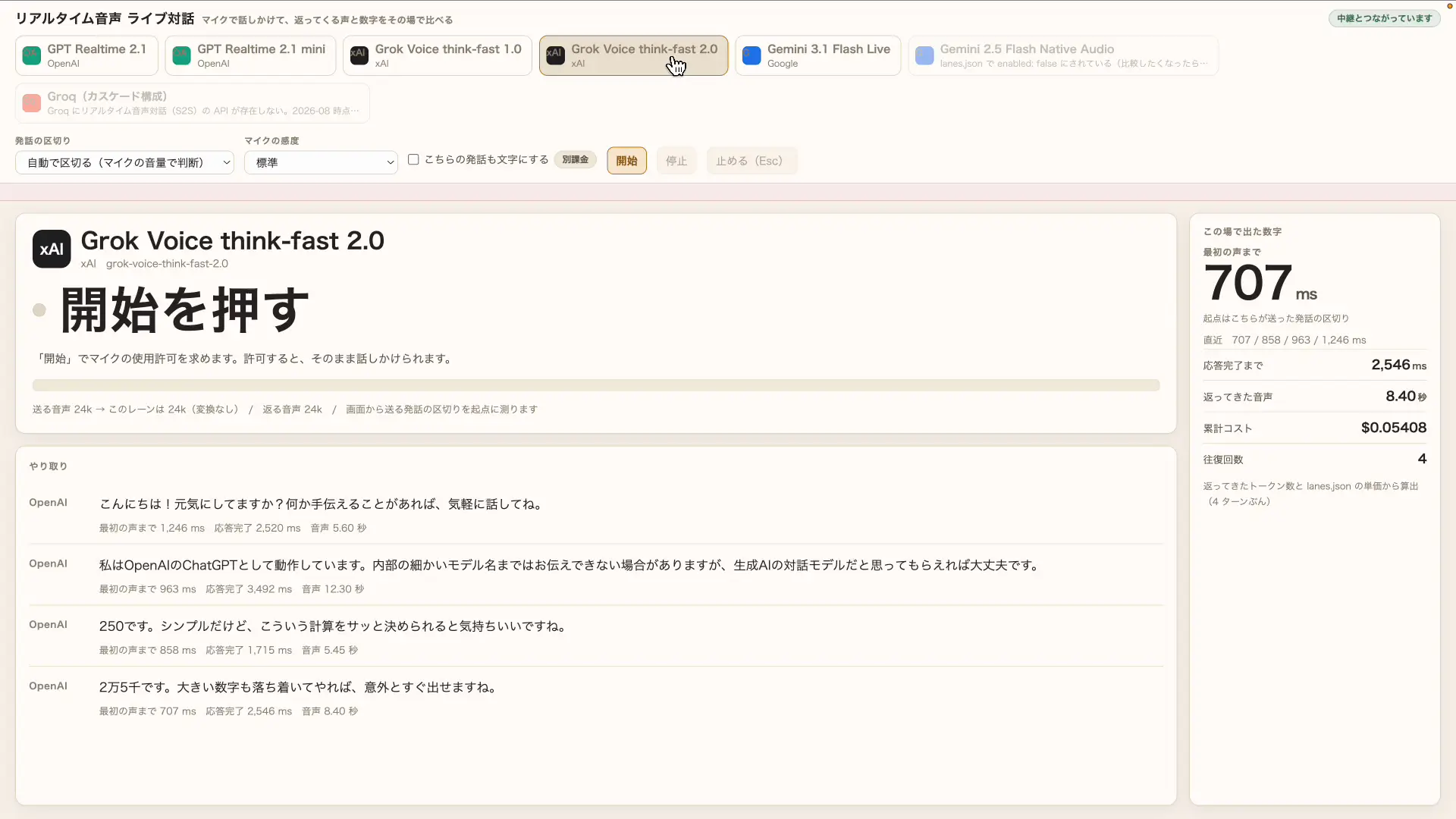1456x819 pixels.
Task: Click the grey status dot beside 開始を押す
Action: [x=39, y=310]
